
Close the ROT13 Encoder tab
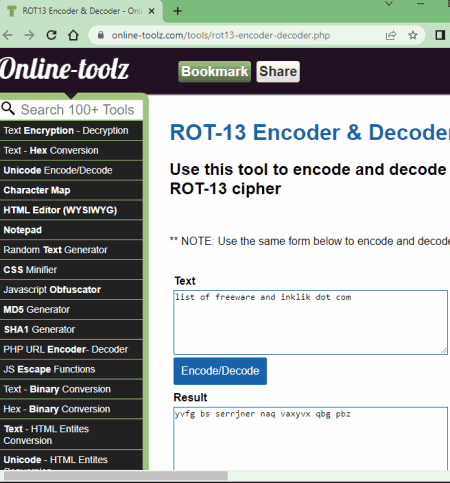click(151, 11)
